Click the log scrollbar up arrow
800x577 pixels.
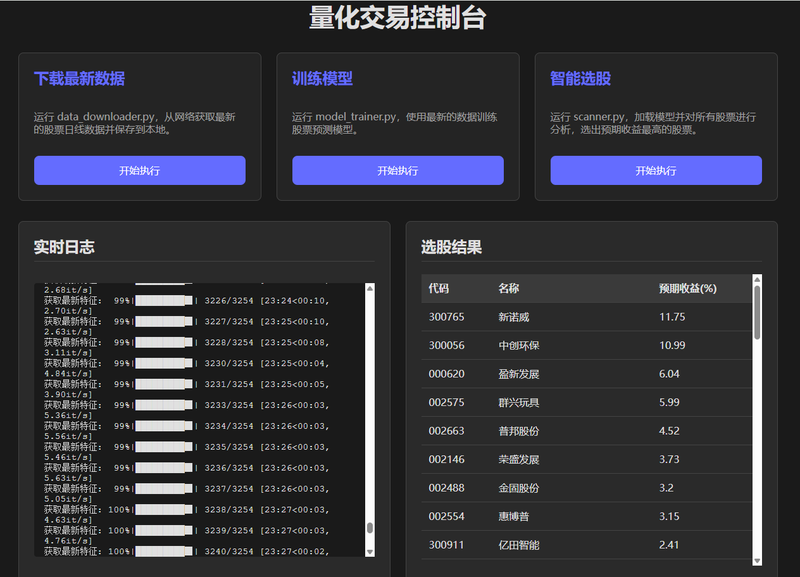click(370, 290)
